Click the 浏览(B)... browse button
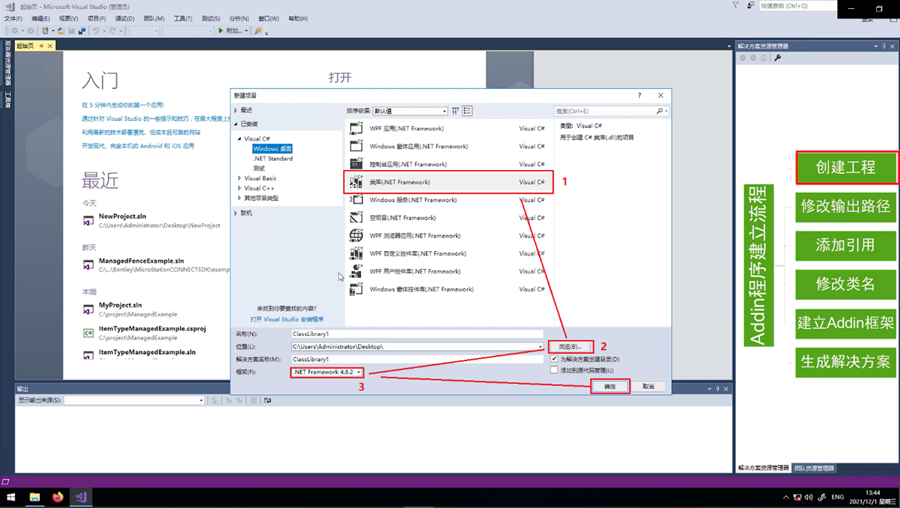The width and height of the screenshot is (900, 508). click(570, 347)
